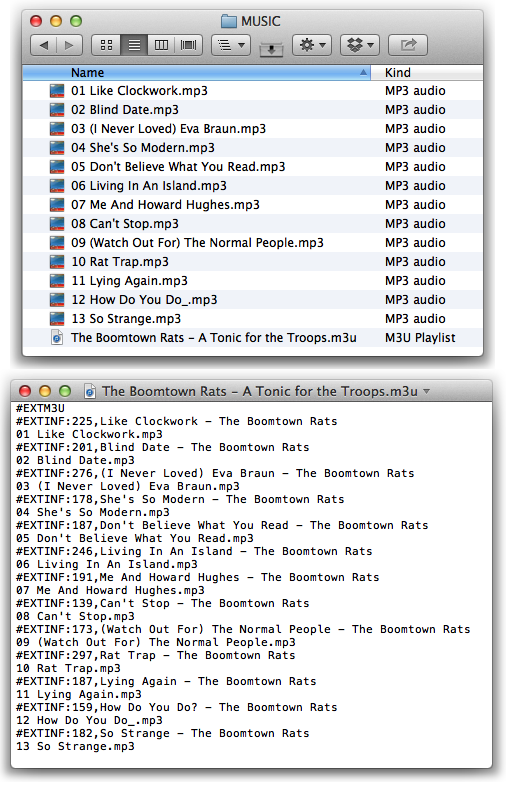Click the #EXTINF:276 Eva Braun line
The height and width of the screenshot is (786, 507).
[x=215, y=474]
